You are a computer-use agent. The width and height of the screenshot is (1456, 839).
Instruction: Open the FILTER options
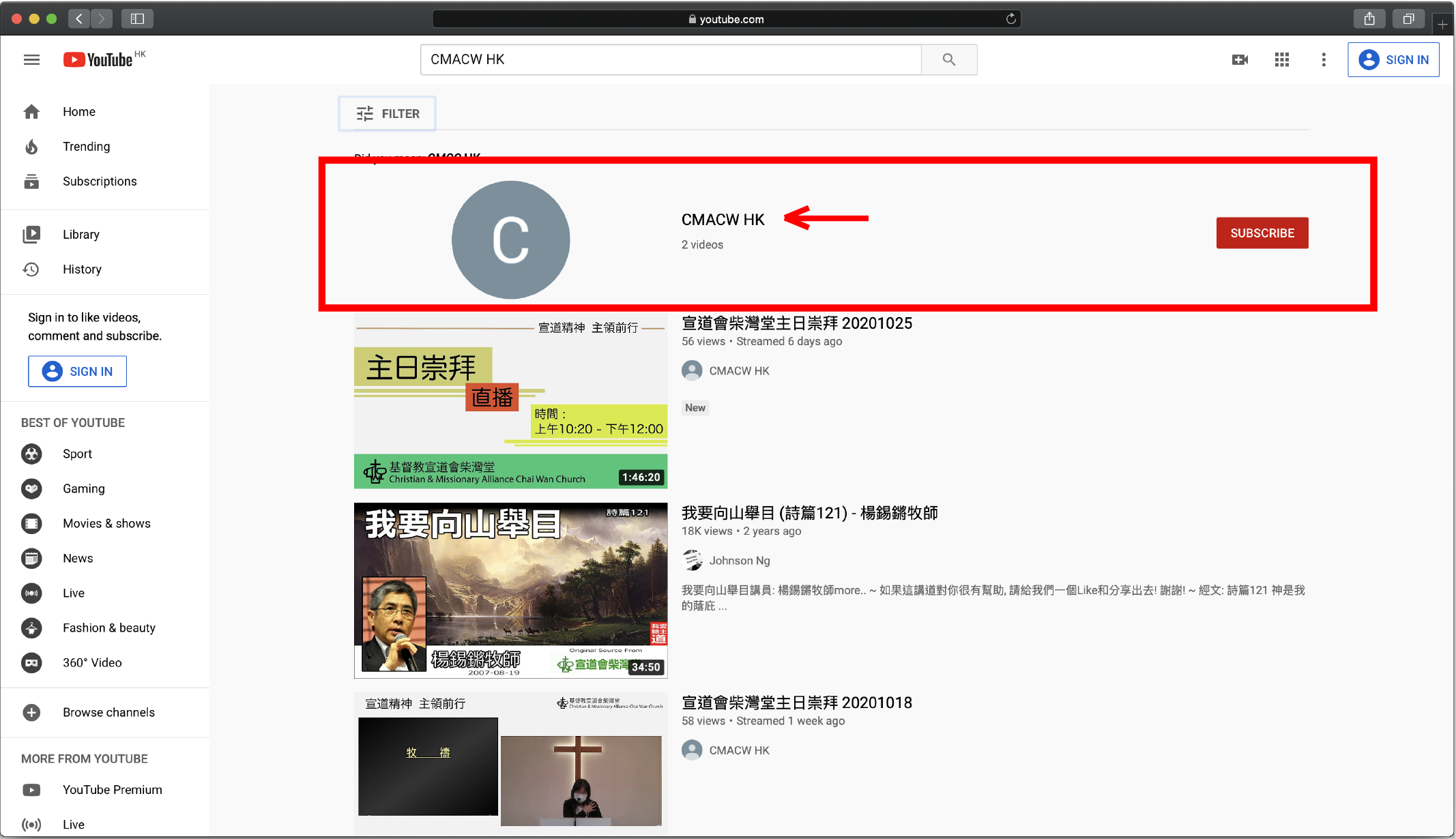pyautogui.click(x=388, y=114)
